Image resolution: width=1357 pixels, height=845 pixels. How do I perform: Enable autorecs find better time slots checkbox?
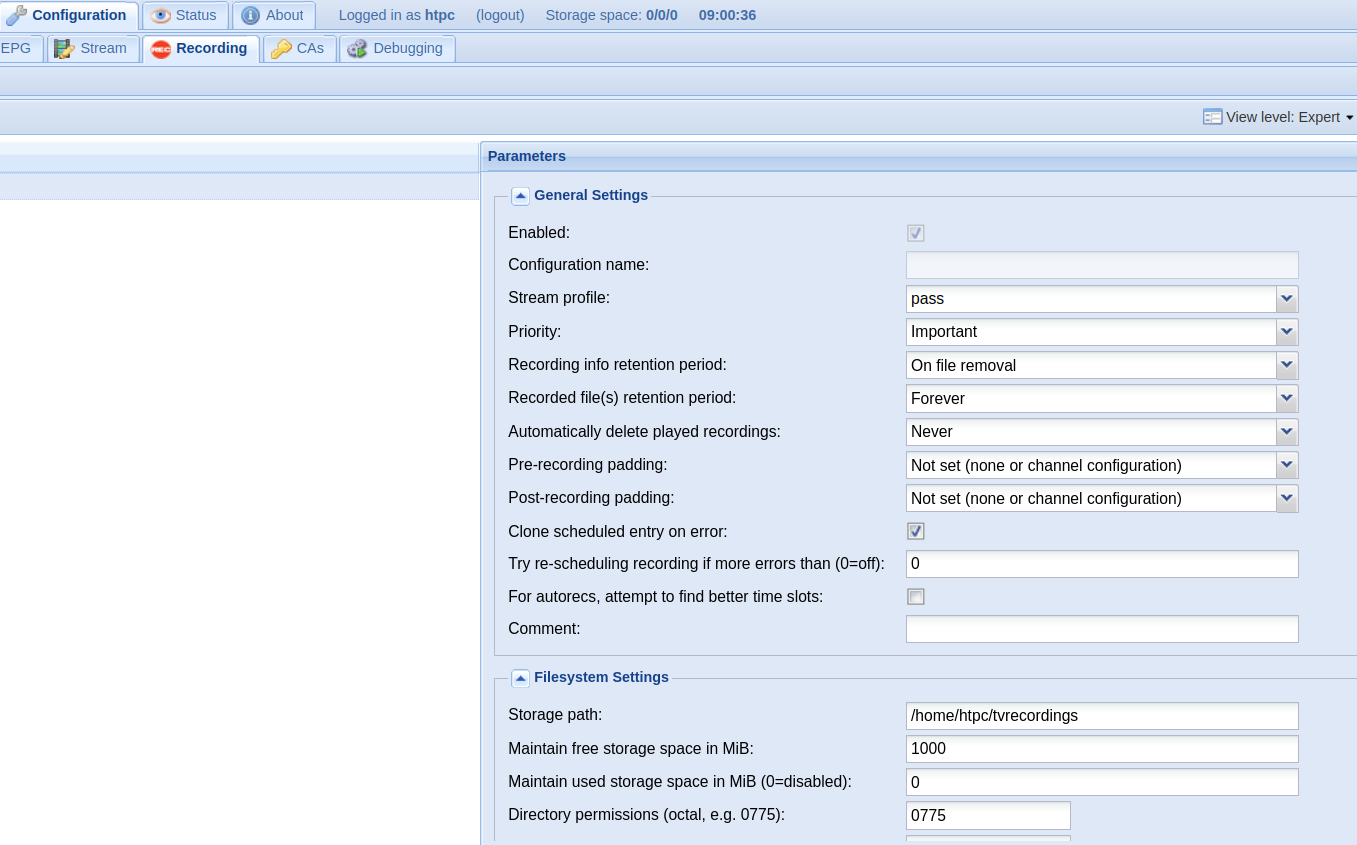pos(915,597)
